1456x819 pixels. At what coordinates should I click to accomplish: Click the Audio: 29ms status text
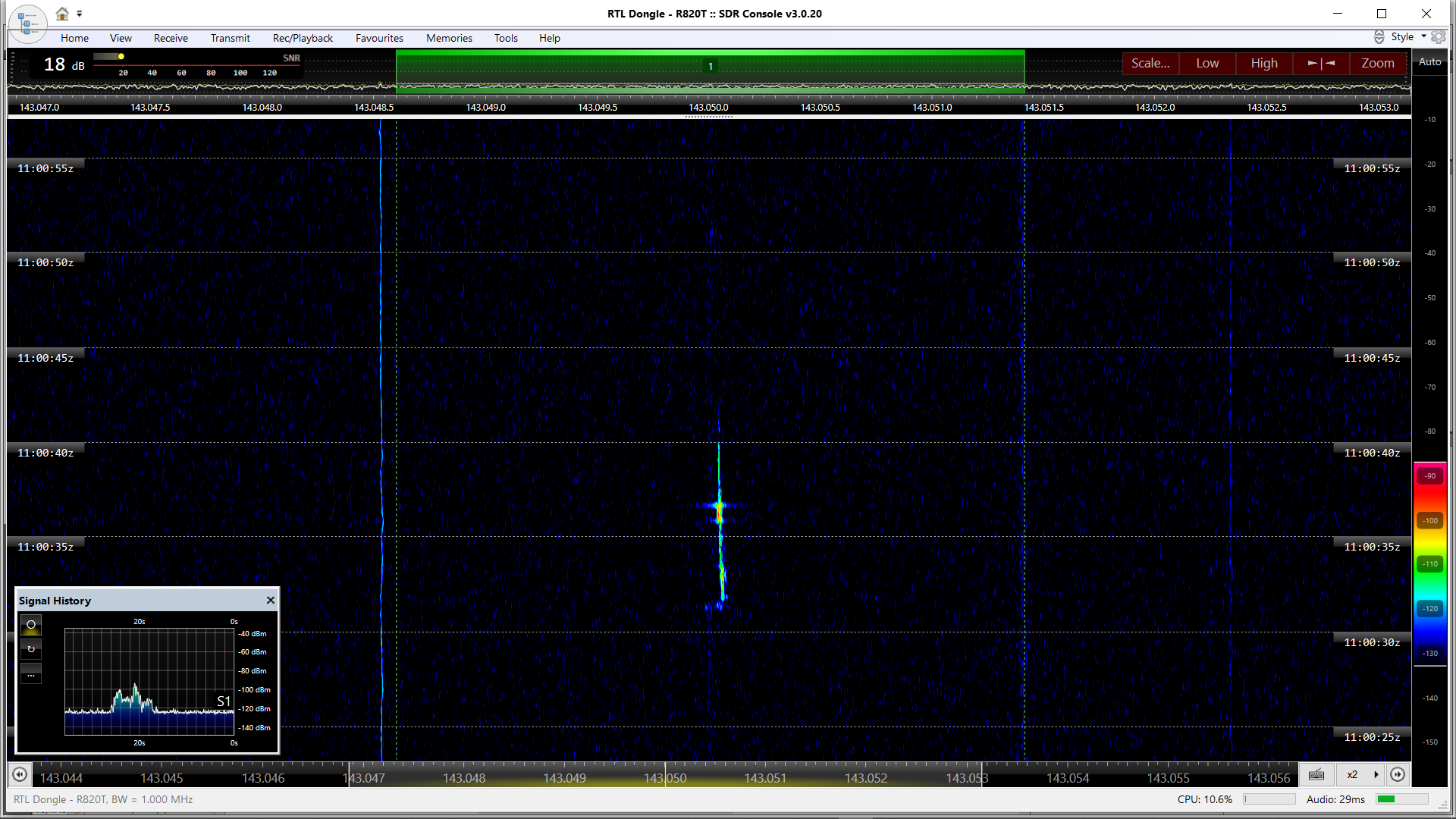tap(1335, 799)
